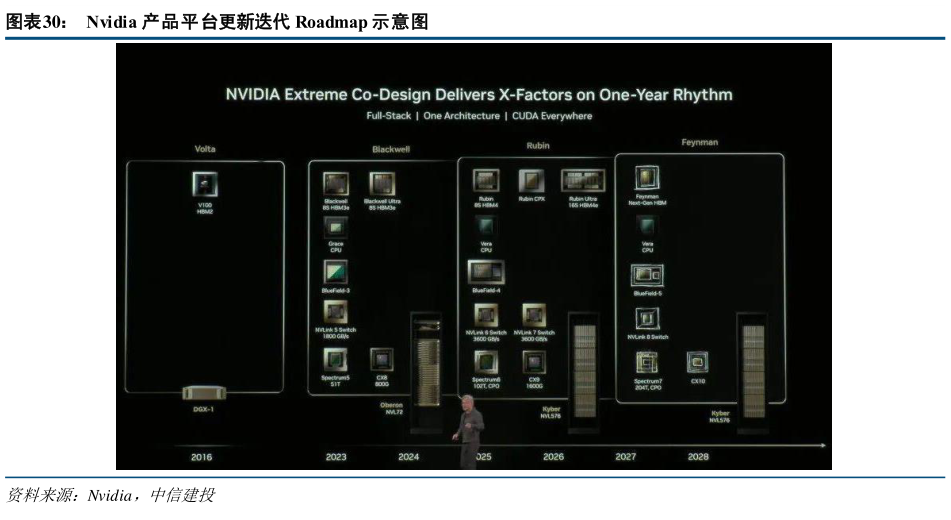This screenshot has width=951, height=520.
Task: Click the BlueField-3 chip image
Action: (335, 272)
